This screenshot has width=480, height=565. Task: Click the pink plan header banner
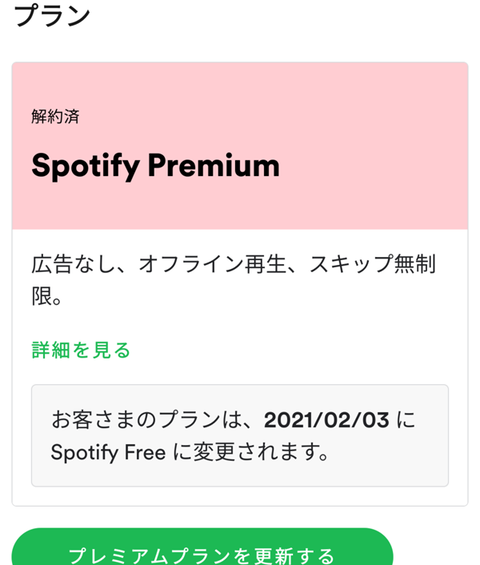[240, 146]
